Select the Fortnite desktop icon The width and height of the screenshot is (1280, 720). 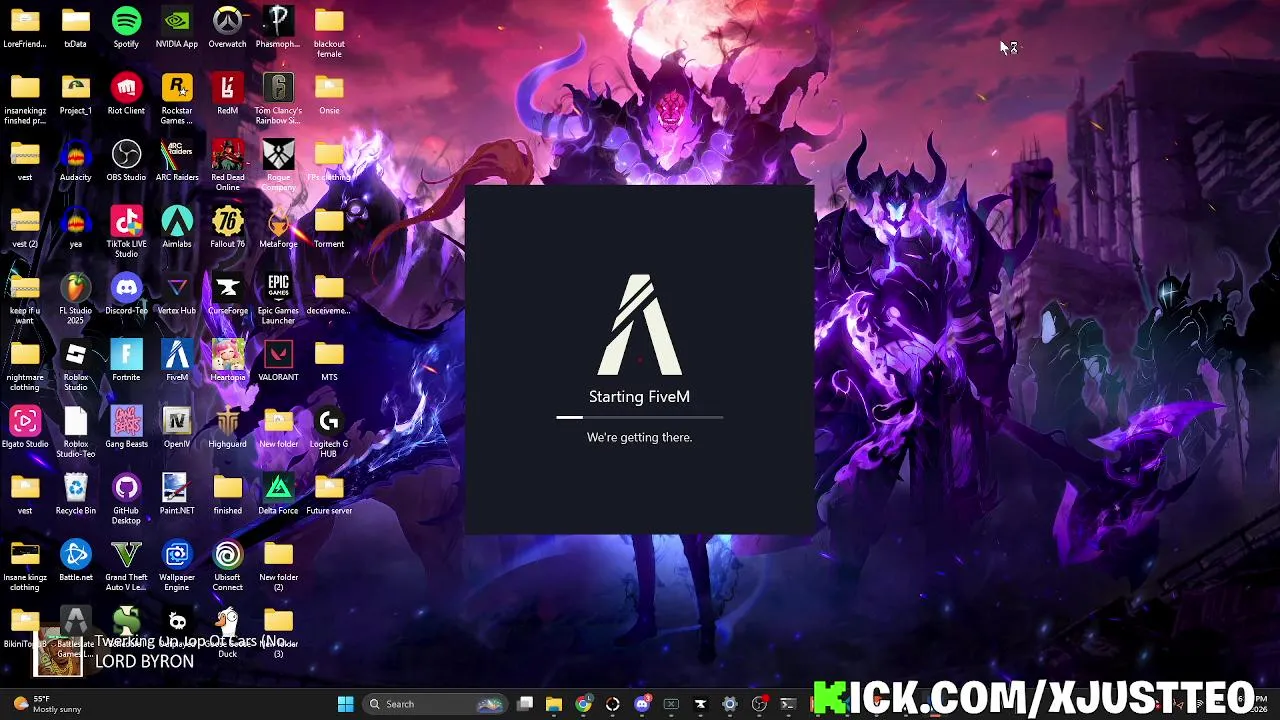coord(126,361)
